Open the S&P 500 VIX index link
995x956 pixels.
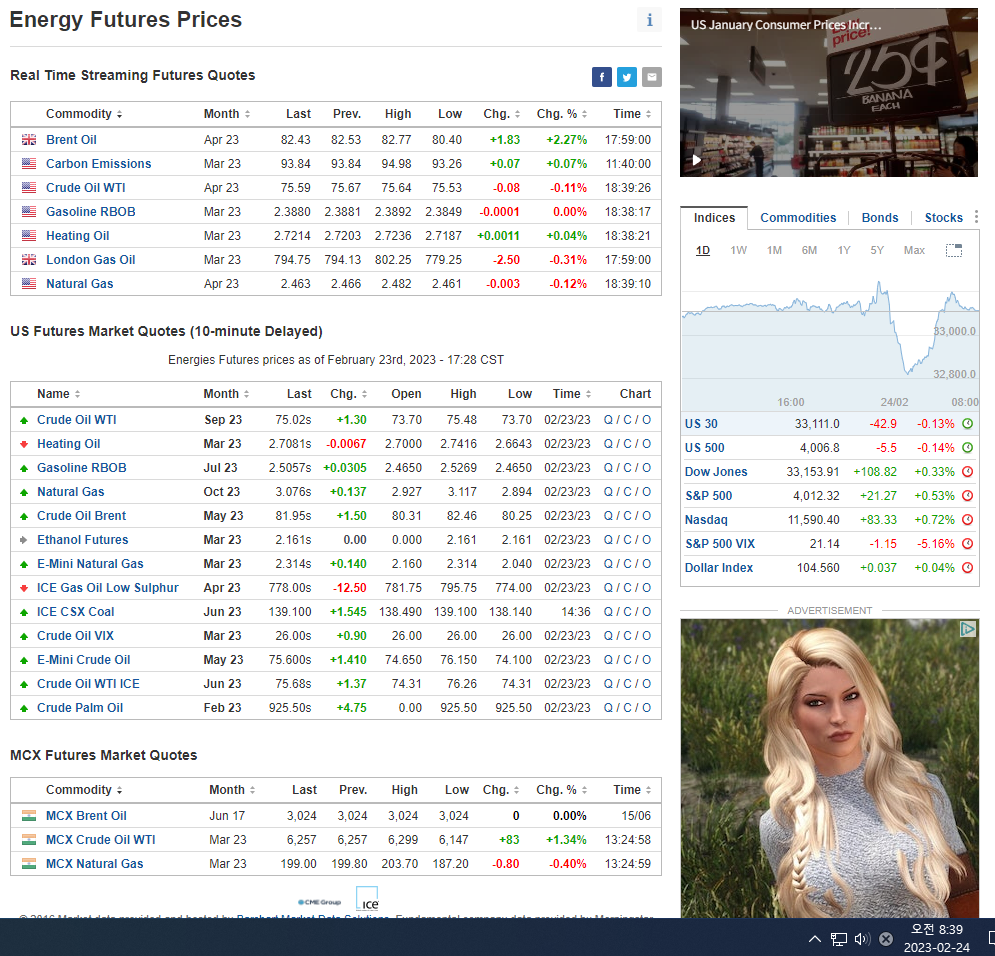tap(720, 544)
